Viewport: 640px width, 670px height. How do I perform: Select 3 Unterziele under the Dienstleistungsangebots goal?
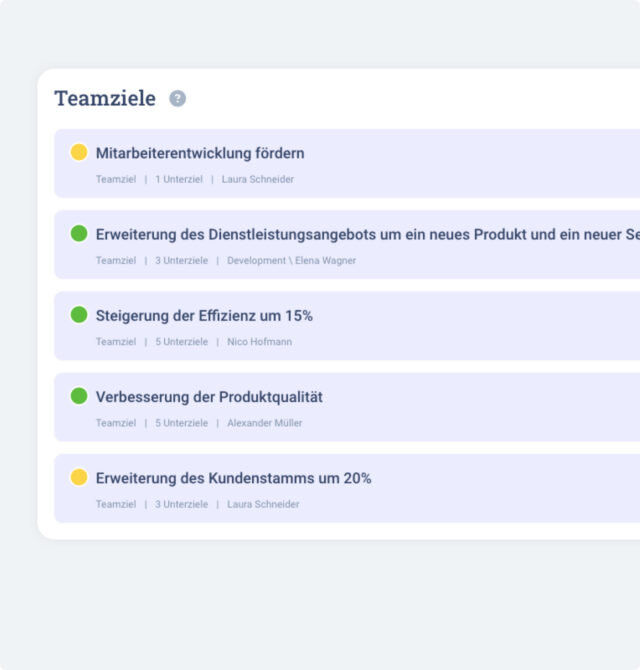pos(182,260)
